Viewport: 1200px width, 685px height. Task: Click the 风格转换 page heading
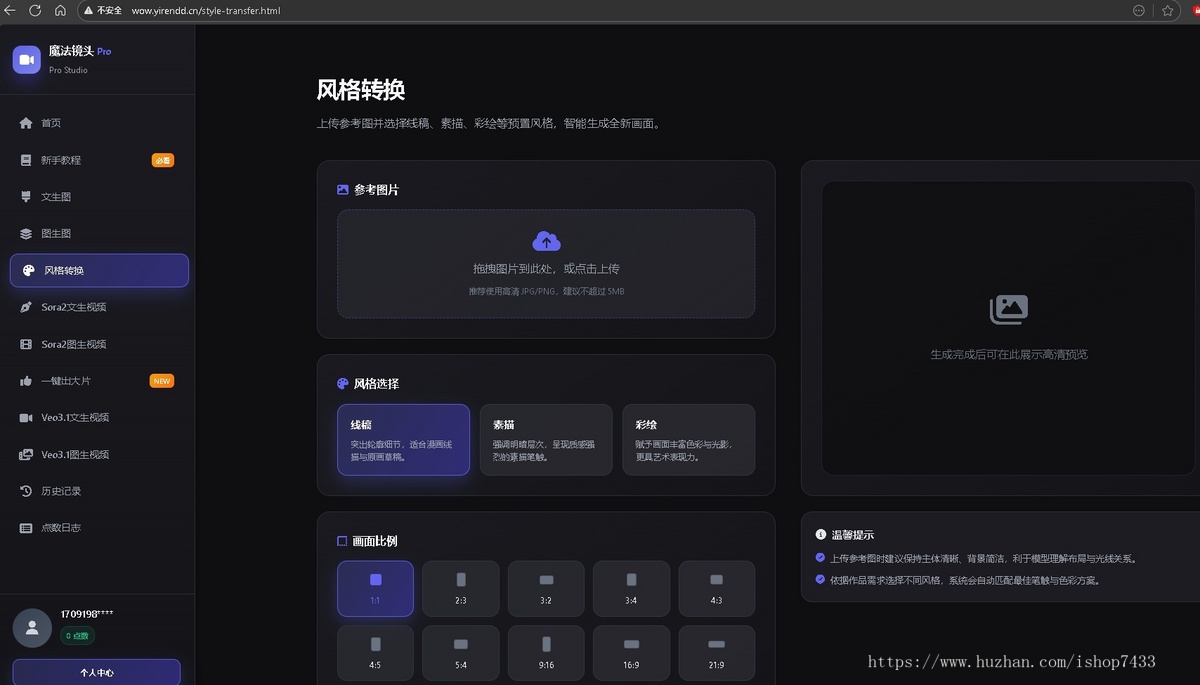[x=361, y=90]
